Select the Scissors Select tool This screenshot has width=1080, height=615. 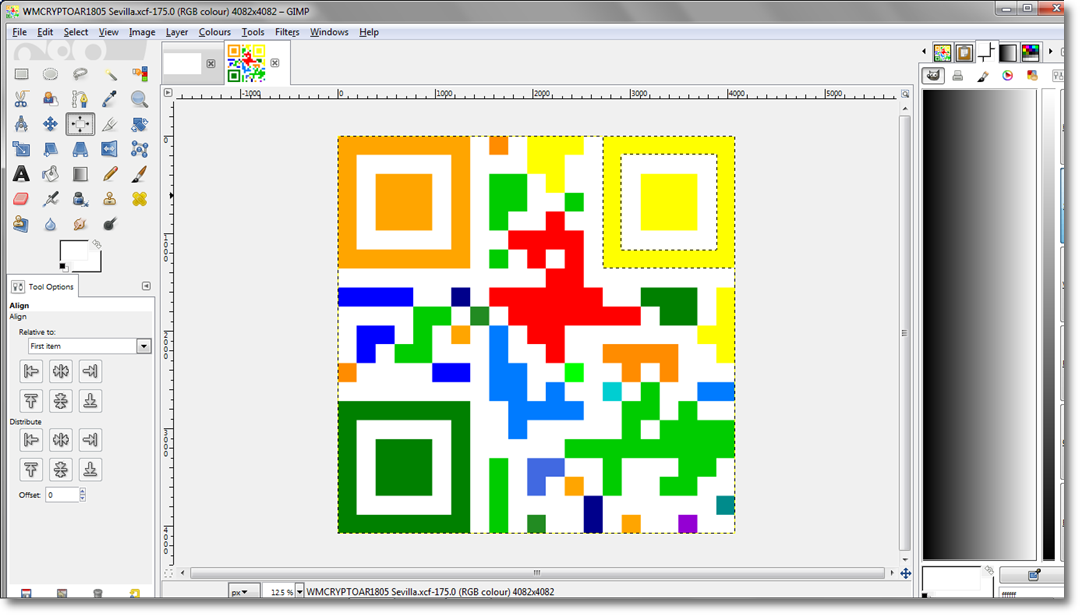point(21,99)
